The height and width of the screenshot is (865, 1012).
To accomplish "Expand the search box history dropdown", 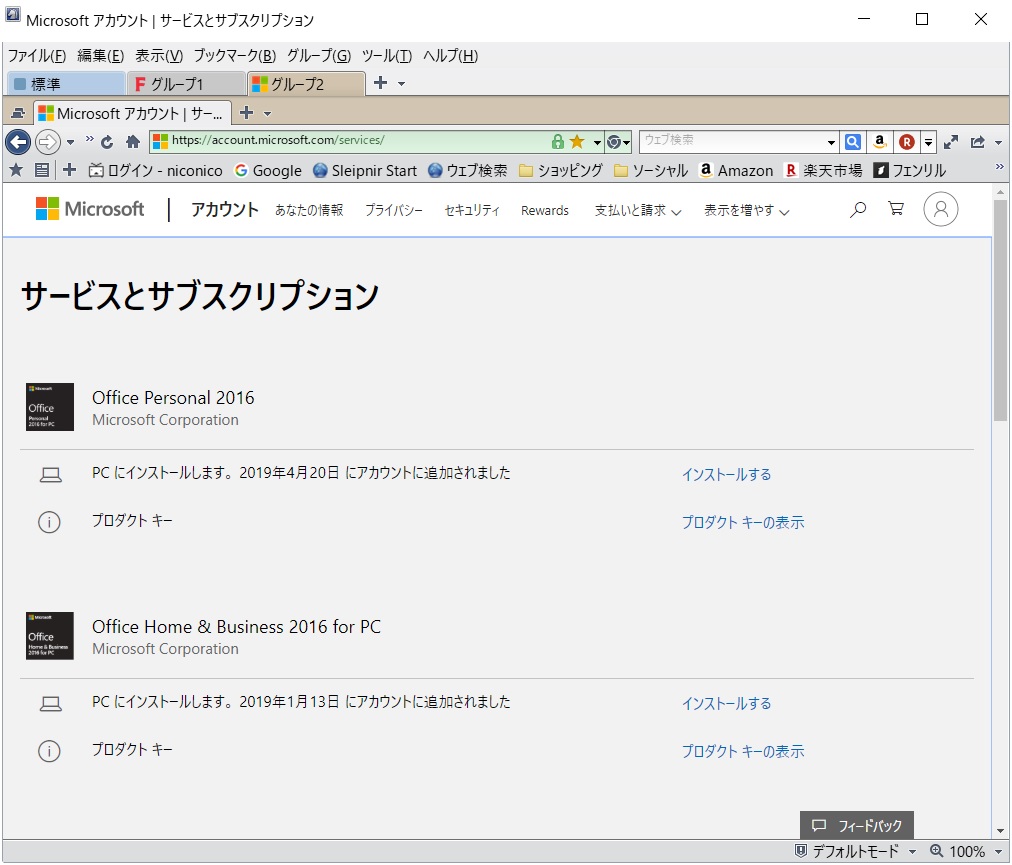I will [x=831, y=142].
